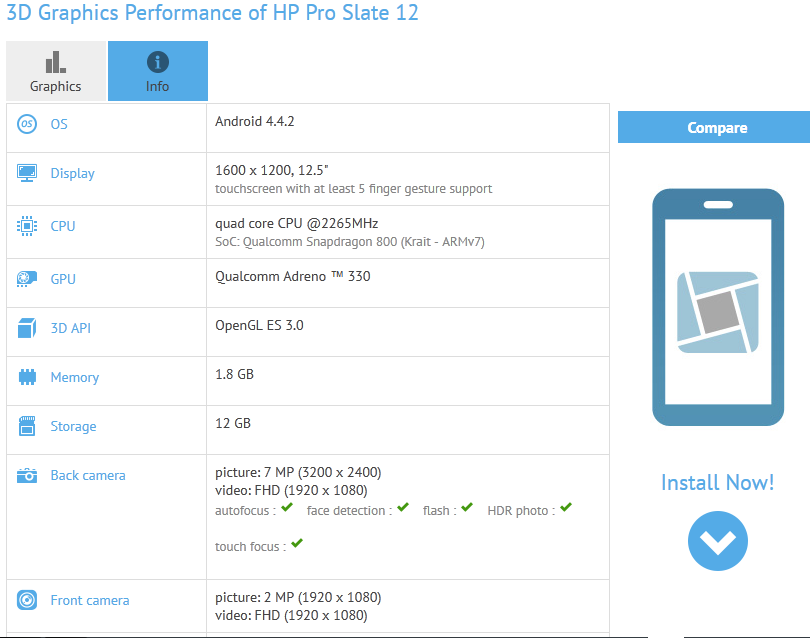Click the CPU chip icon
The image size is (810, 638).
27,226
